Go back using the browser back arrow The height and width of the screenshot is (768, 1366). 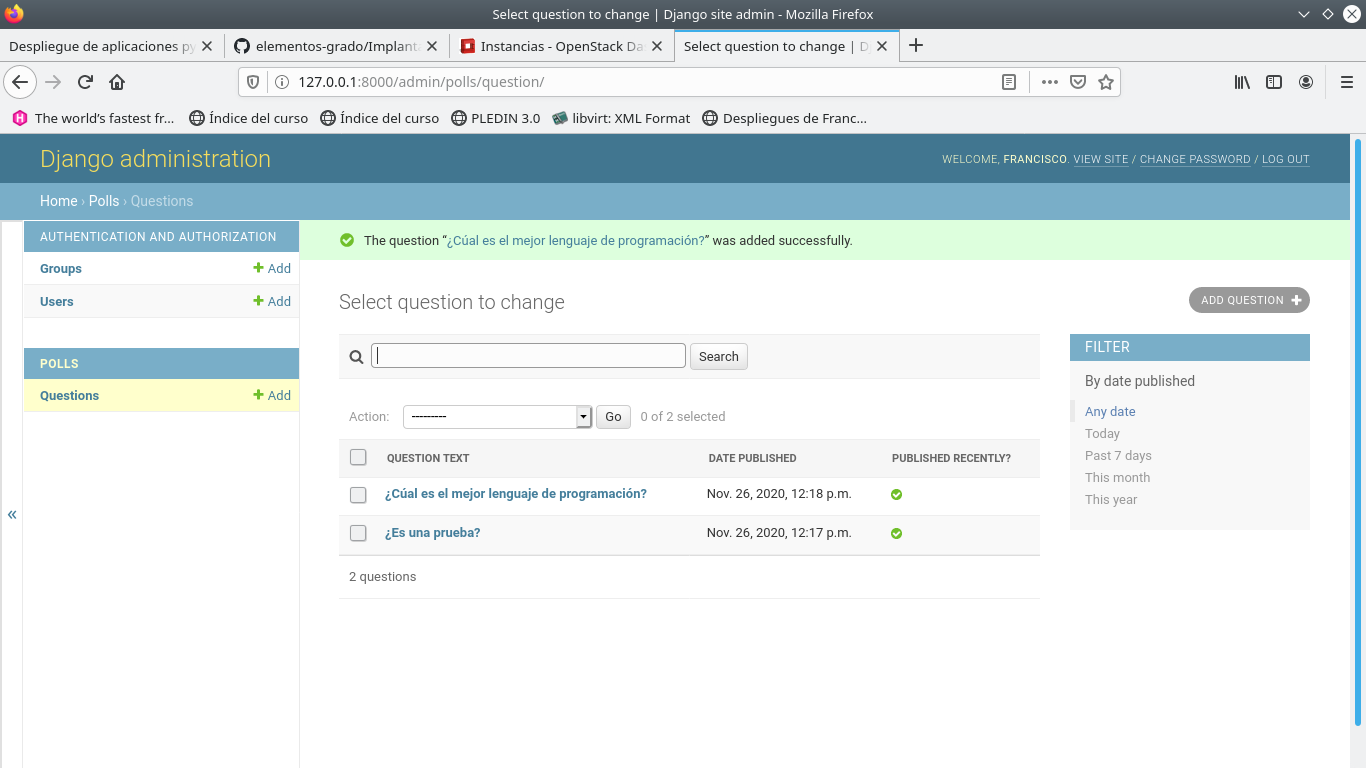(20, 82)
